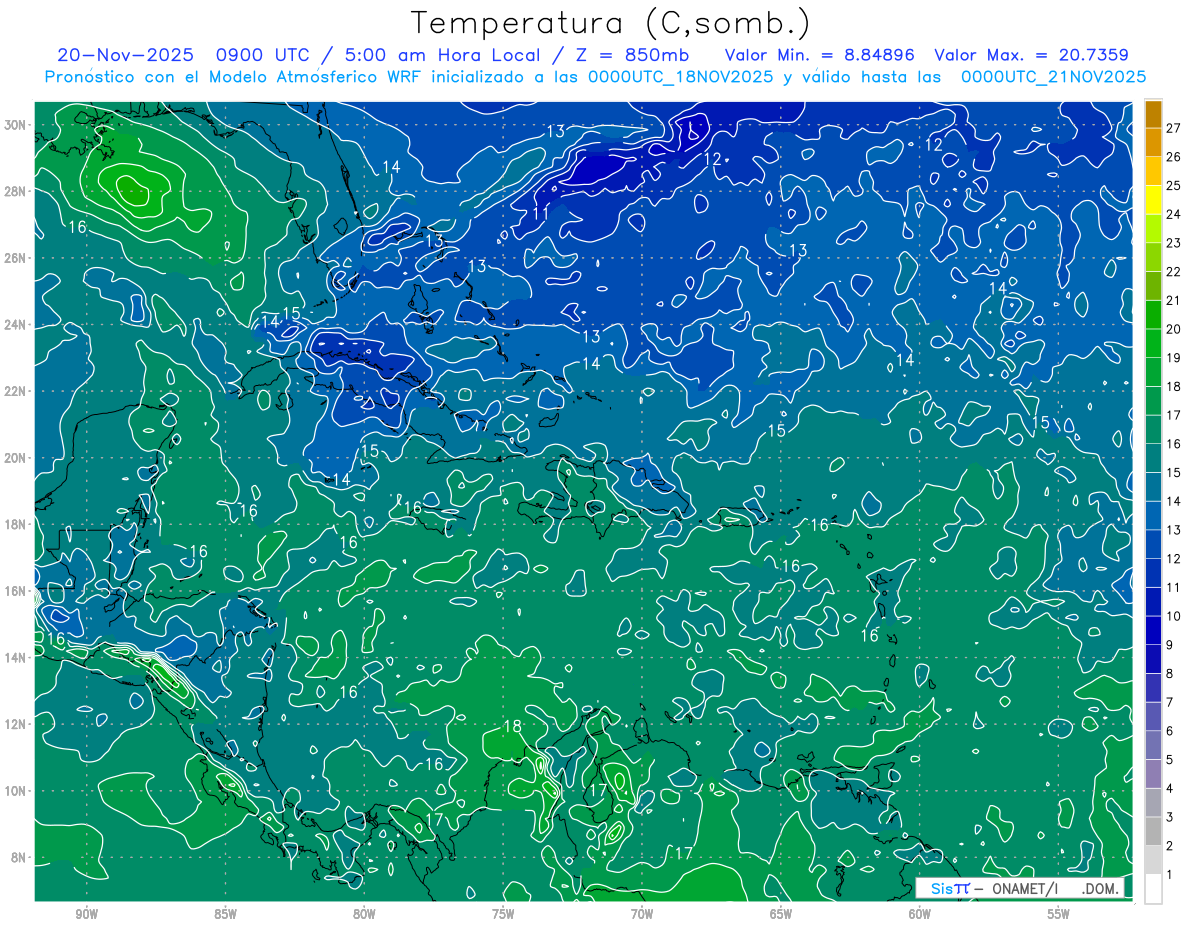The height and width of the screenshot is (927, 1200).
Task: Click the '90W' longitude axis label
Action: [86, 914]
